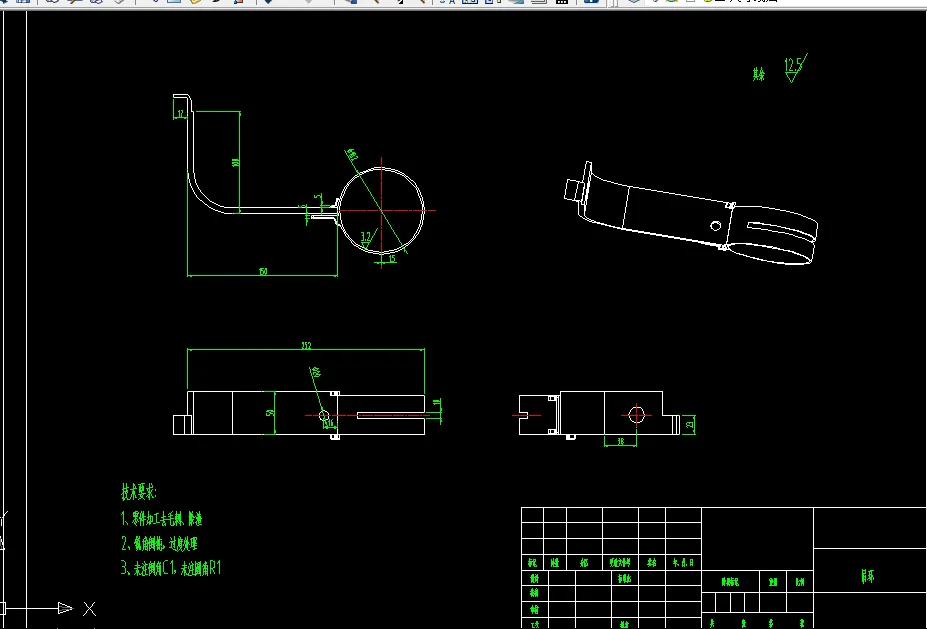Screen dimensions: 927x629
Task: Click the 处数 cell in title block
Action: coord(555,562)
